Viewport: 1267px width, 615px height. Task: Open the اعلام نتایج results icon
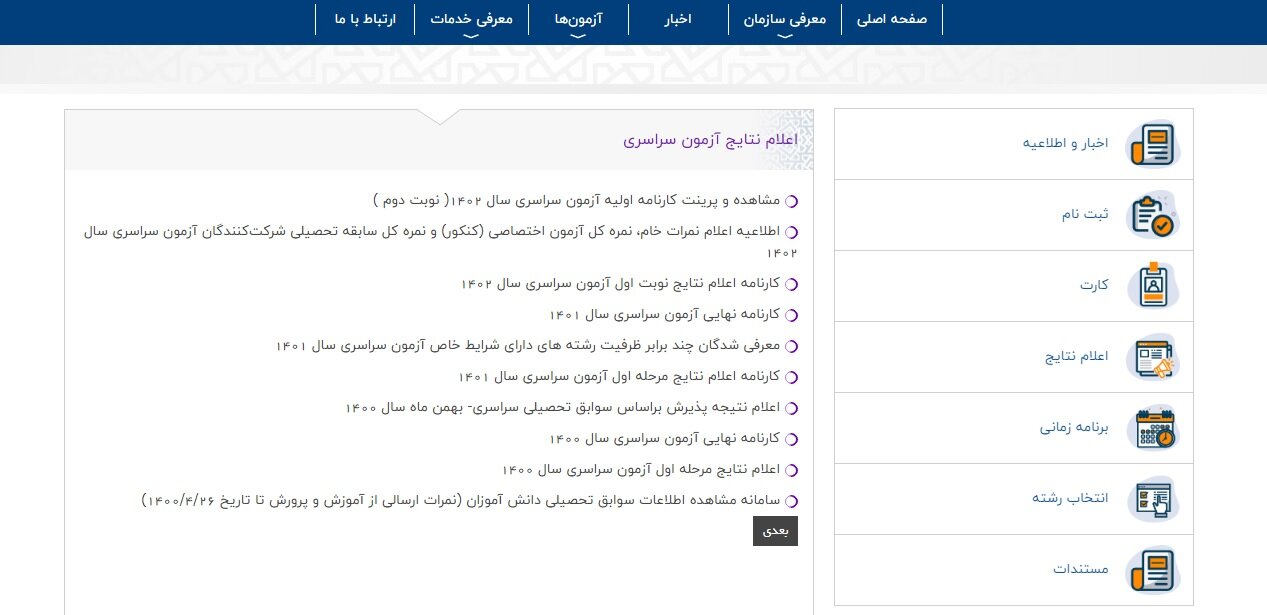pyautogui.click(x=1152, y=357)
